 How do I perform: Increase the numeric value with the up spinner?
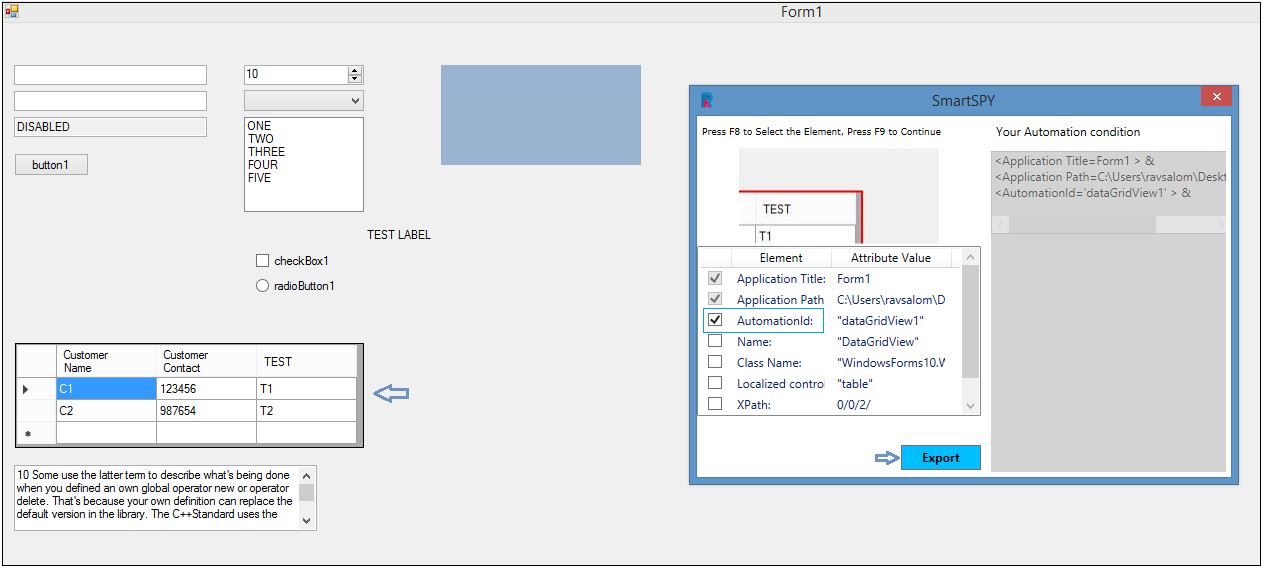click(354, 71)
